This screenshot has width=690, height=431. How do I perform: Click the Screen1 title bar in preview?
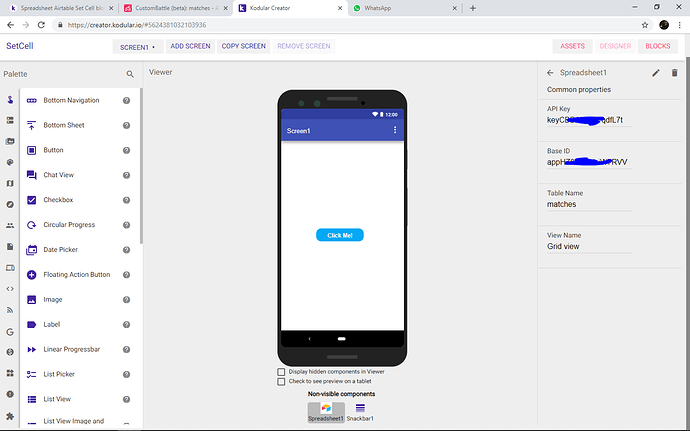[342, 130]
